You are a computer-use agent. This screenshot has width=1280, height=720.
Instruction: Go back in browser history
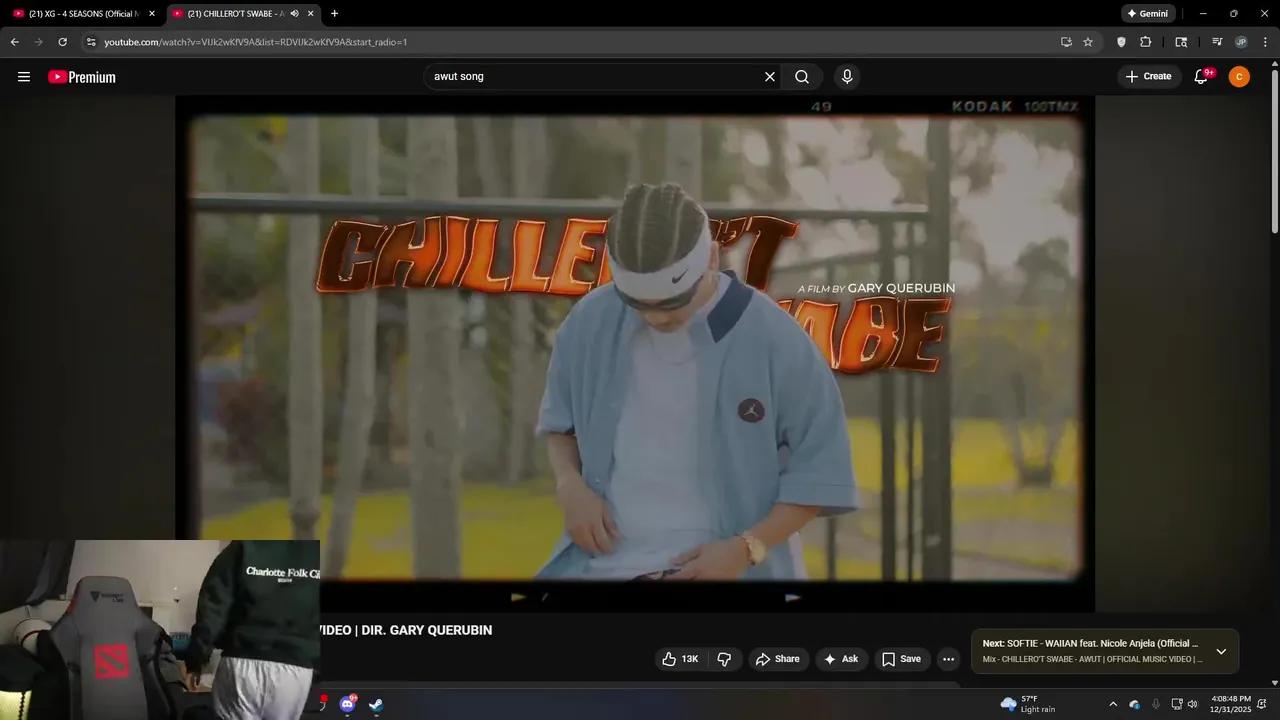(x=14, y=42)
